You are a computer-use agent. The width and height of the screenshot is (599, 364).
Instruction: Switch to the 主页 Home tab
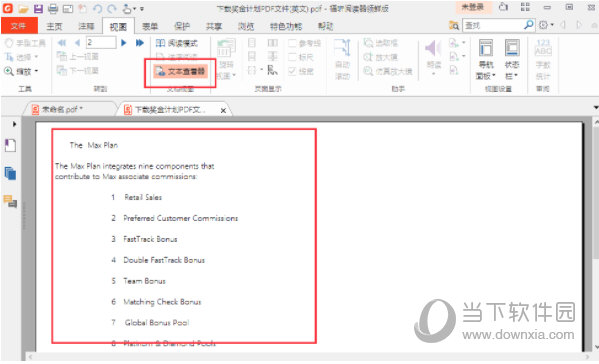[x=54, y=26]
